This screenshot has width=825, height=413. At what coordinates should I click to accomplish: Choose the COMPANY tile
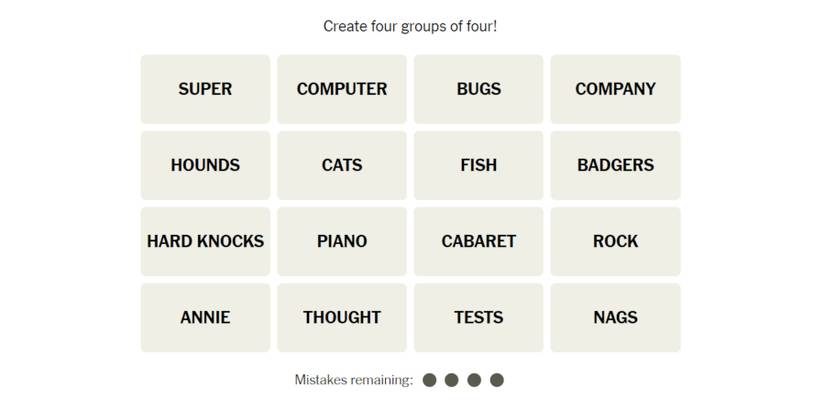[615, 89]
